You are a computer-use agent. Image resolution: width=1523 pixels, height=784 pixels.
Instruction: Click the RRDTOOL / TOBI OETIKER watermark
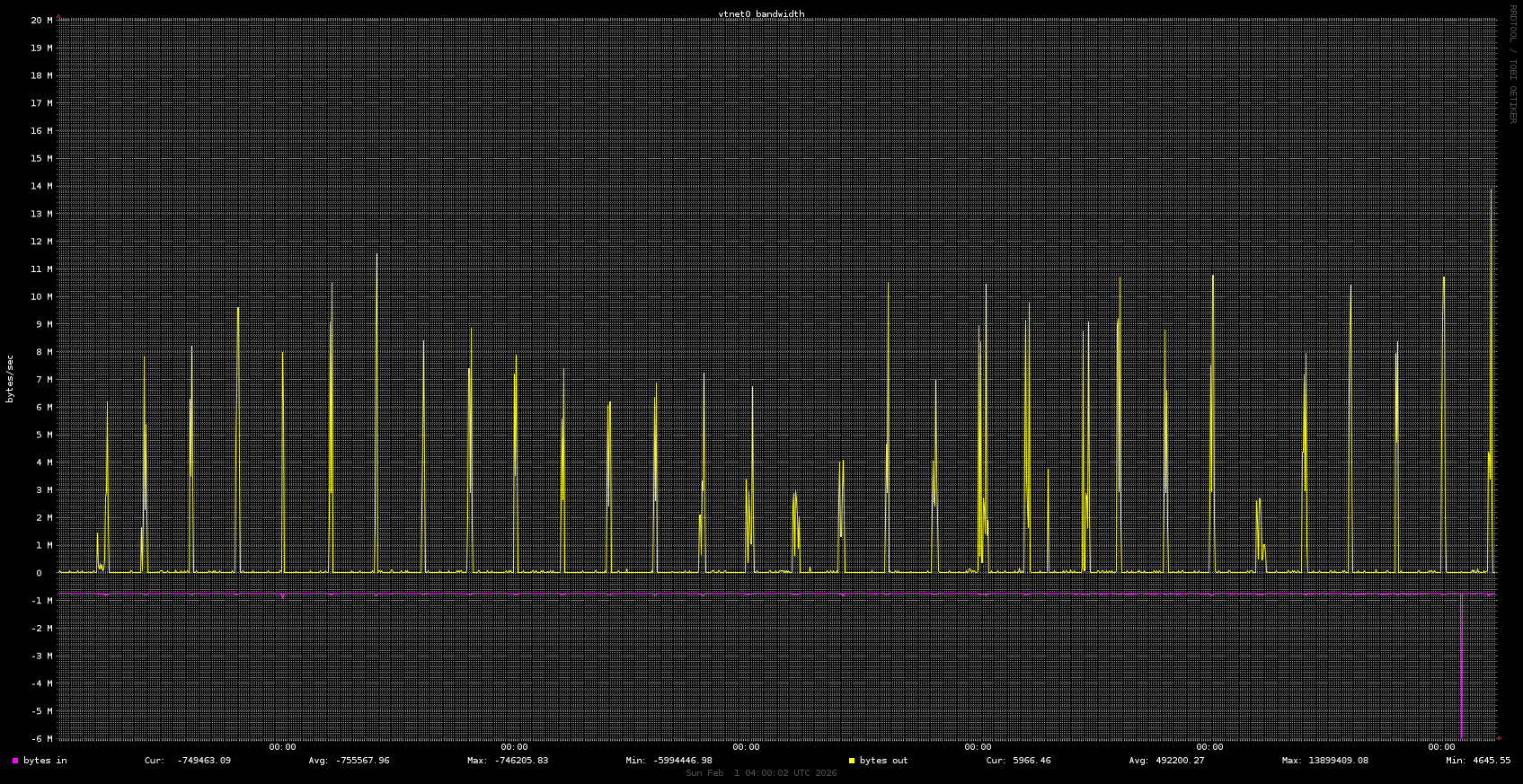click(x=1512, y=63)
